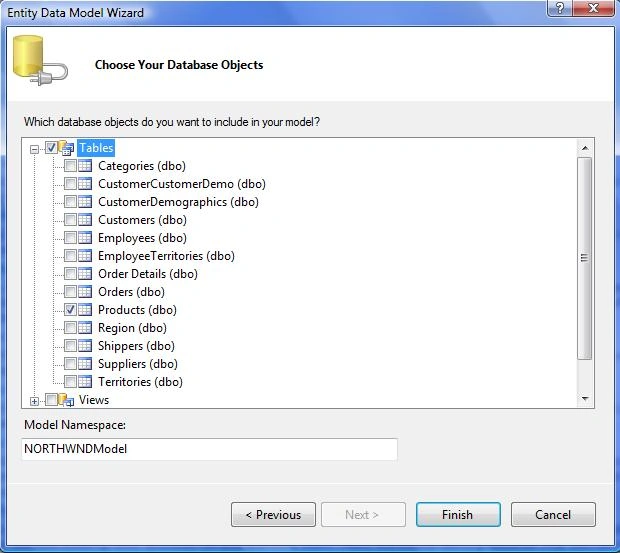Click the CustomerDemographics table icon
Viewport: 620px width, 553px height.
pyautogui.click(x=85, y=202)
